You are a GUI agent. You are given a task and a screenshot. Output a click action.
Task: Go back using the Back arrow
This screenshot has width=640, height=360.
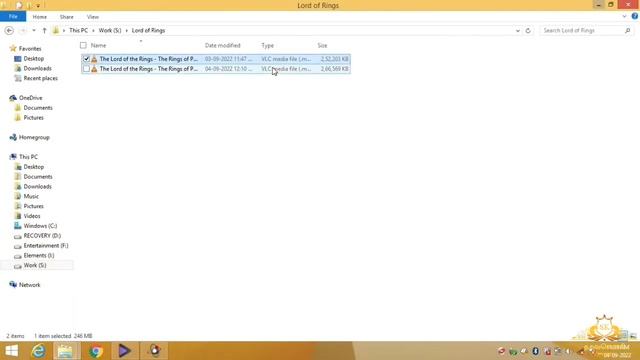9,31
